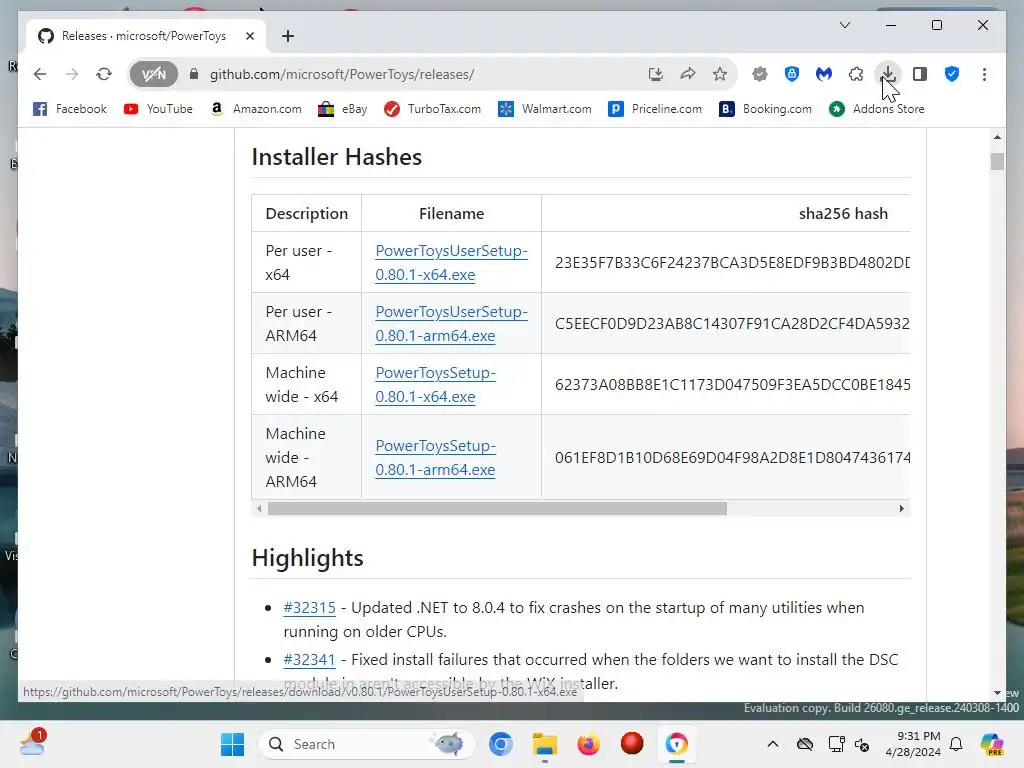The width and height of the screenshot is (1024, 768).
Task: Open the Extensions puzzle-piece menu
Action: point(856,74)
